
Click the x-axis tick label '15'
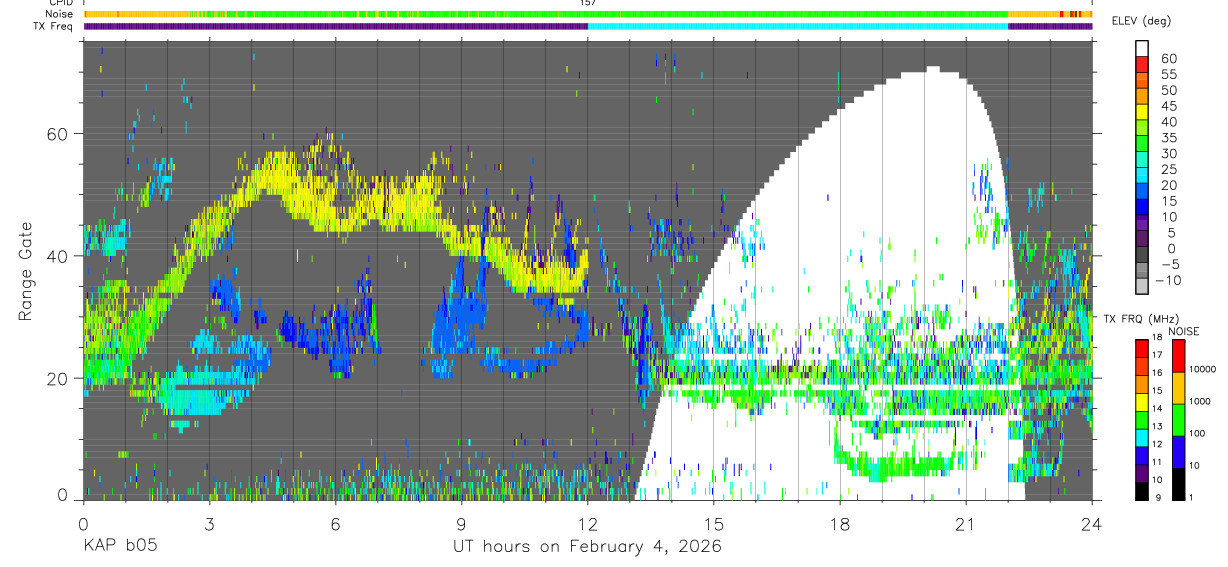pyautogui.click(x=714, y=524)
